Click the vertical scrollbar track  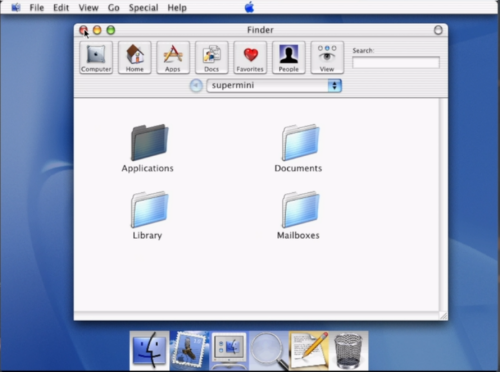click(443, 205)
